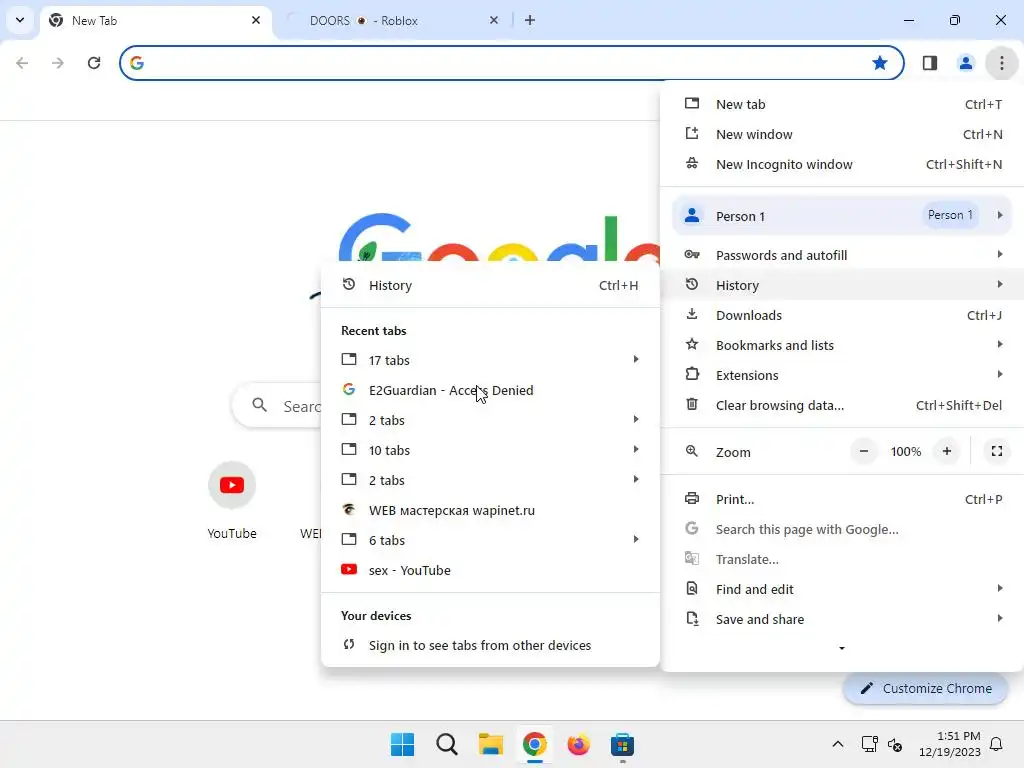Switch to the DOORS - Roblox tab
This screenshot has height=768, width=1024.
(394, 20)
